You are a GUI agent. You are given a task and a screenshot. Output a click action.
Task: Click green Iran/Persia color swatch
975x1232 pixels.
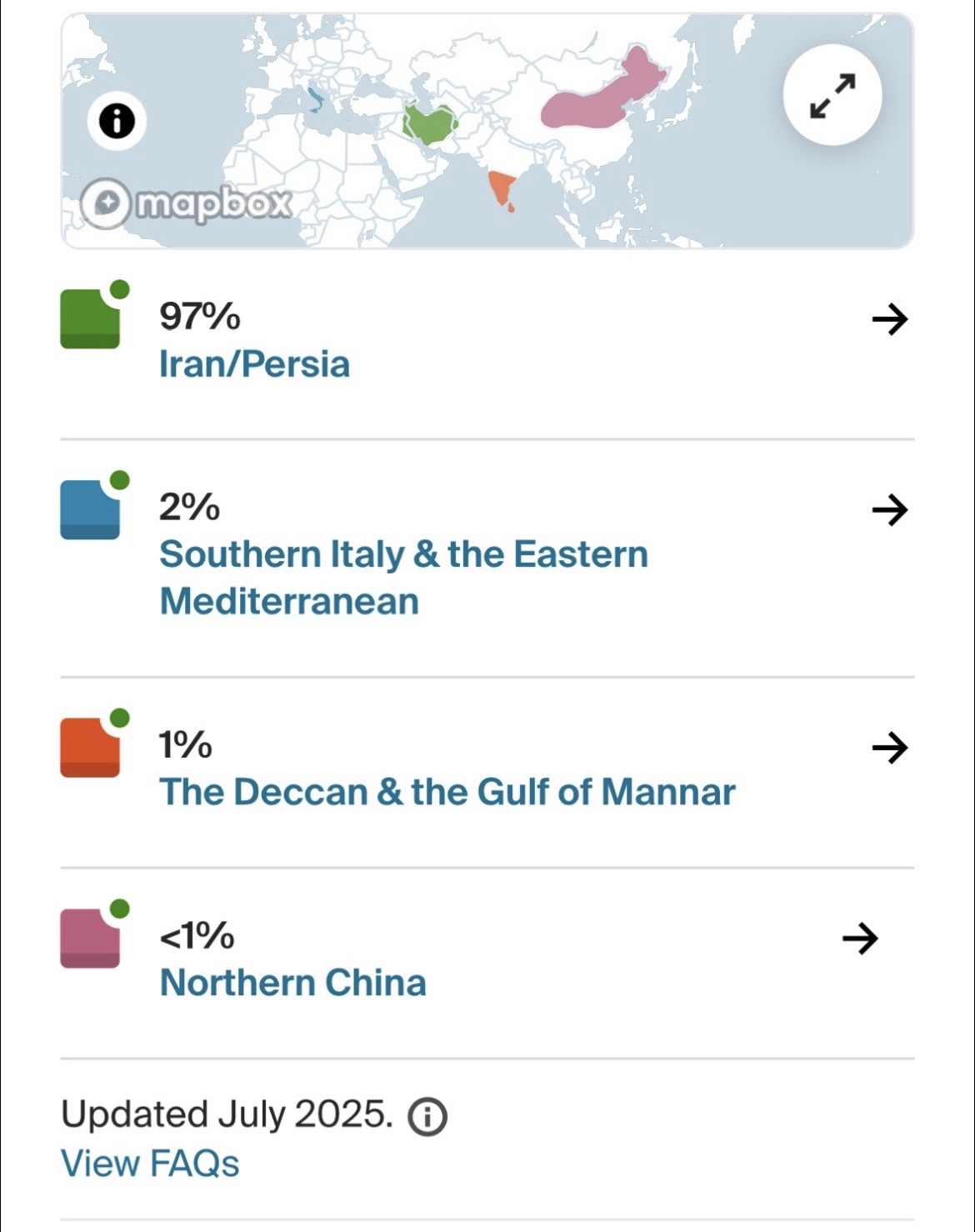(90, 318)
